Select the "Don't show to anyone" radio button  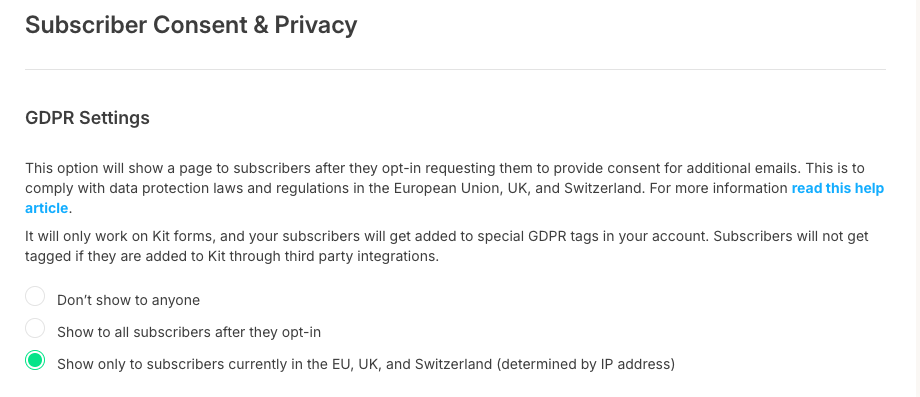[x=35, y=297]
